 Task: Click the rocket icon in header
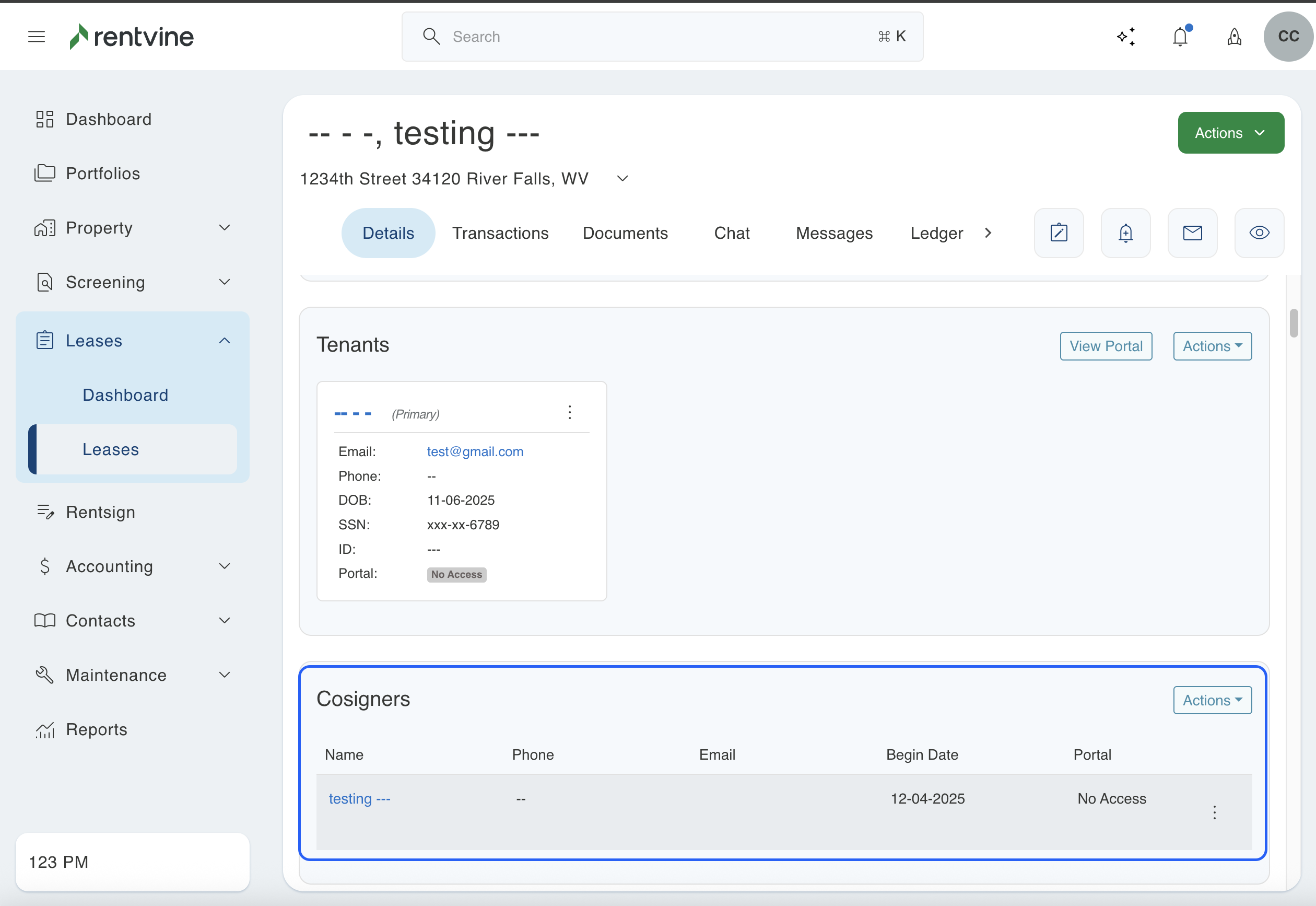click(x=1235, y=37)
